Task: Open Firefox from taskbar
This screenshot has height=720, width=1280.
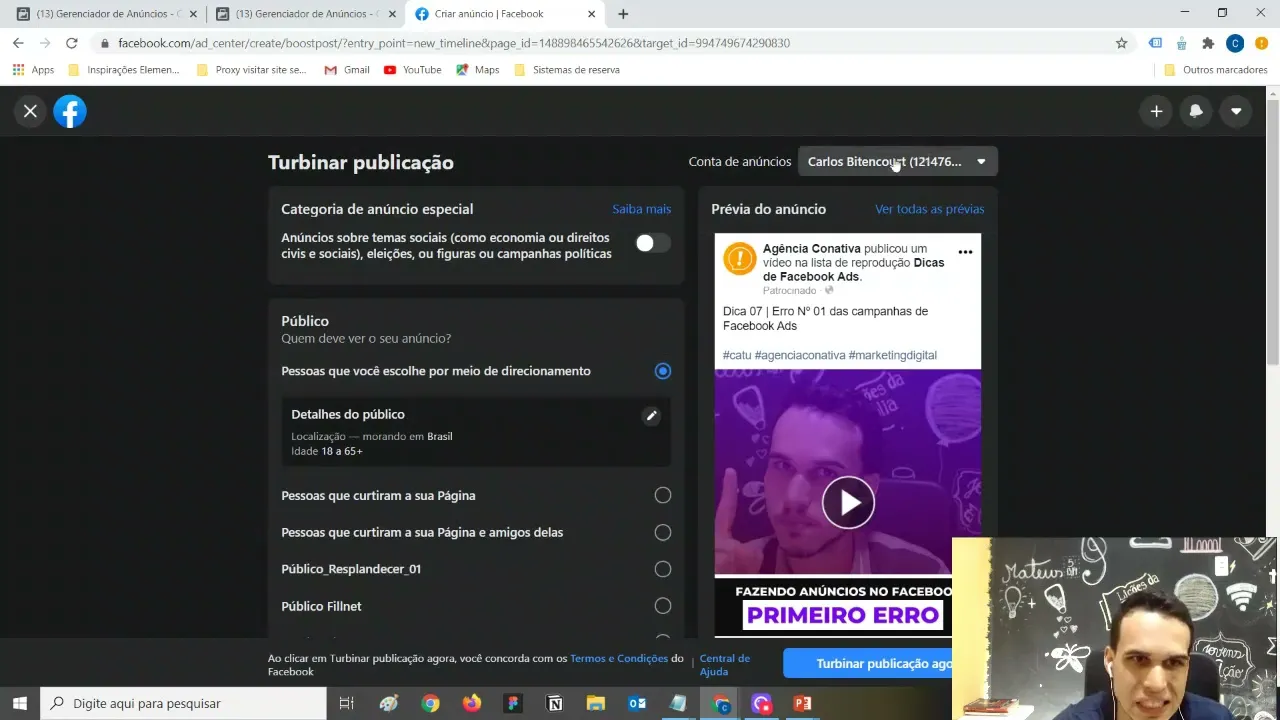Action: (472, 703)
